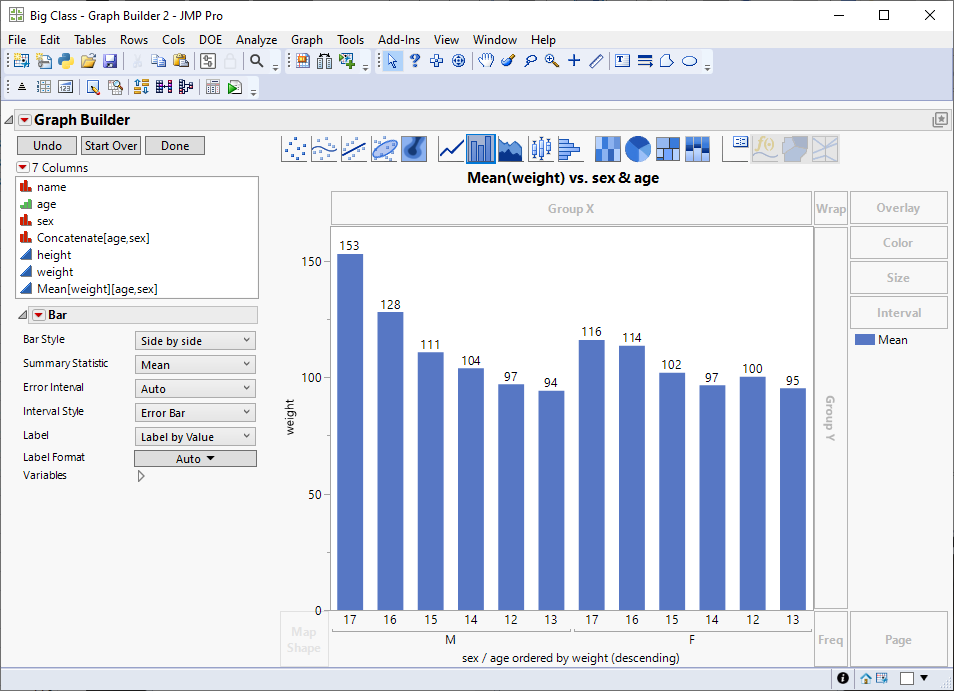Image resolution: width=954 pixels, height=691 pixels.
Task: Open the Summary Statistic dropdown
Action: 195,365
